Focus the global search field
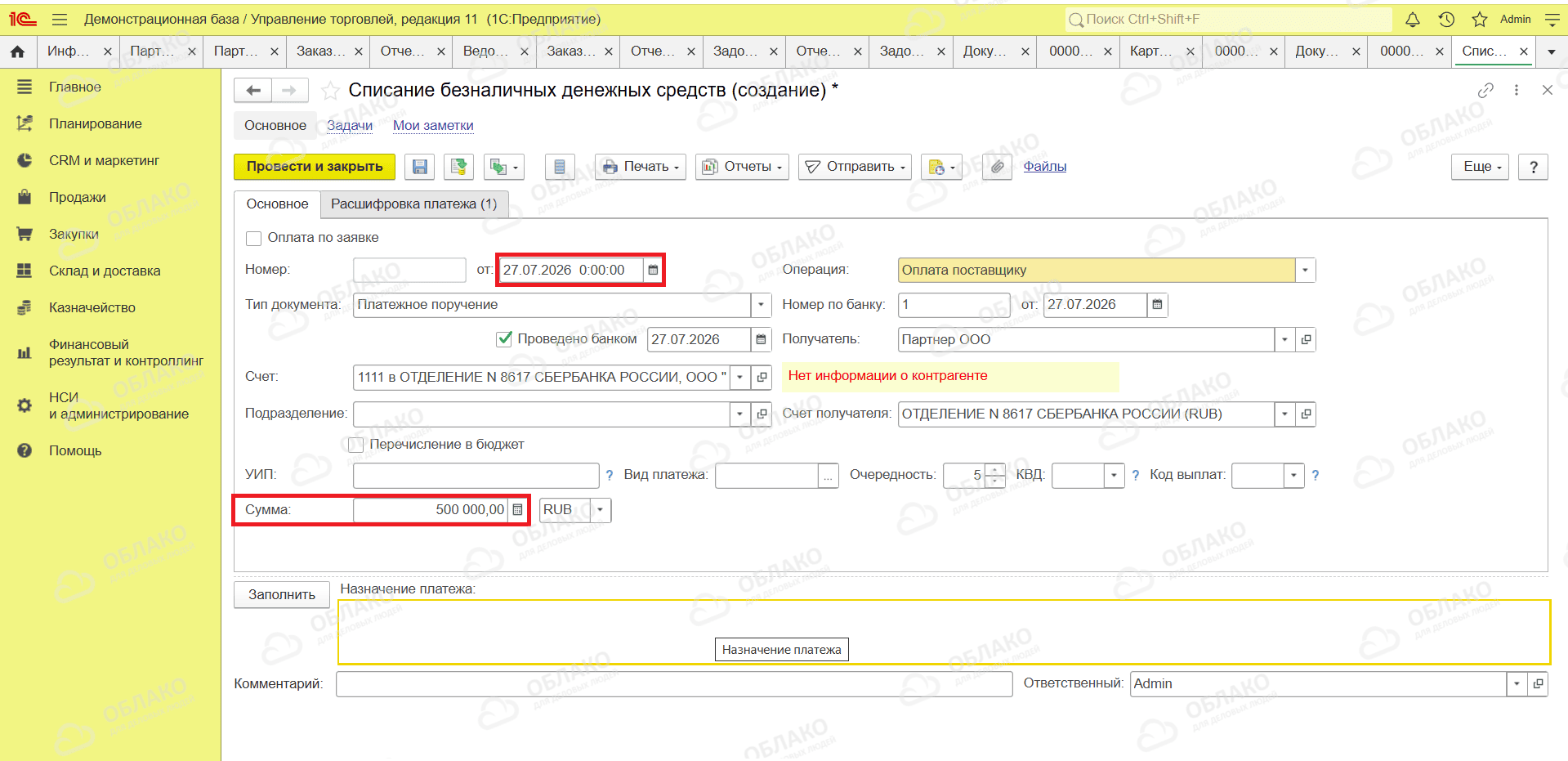The width and height of the screenshot is (1568, 761). pos(1229,20)
